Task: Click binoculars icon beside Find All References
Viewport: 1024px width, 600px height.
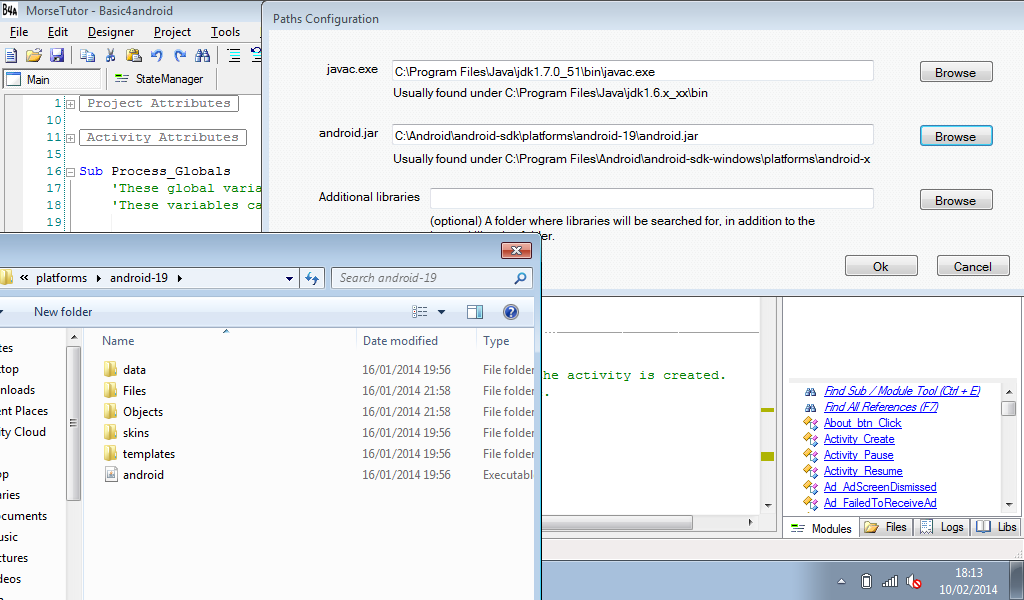Action: [810, 407]
